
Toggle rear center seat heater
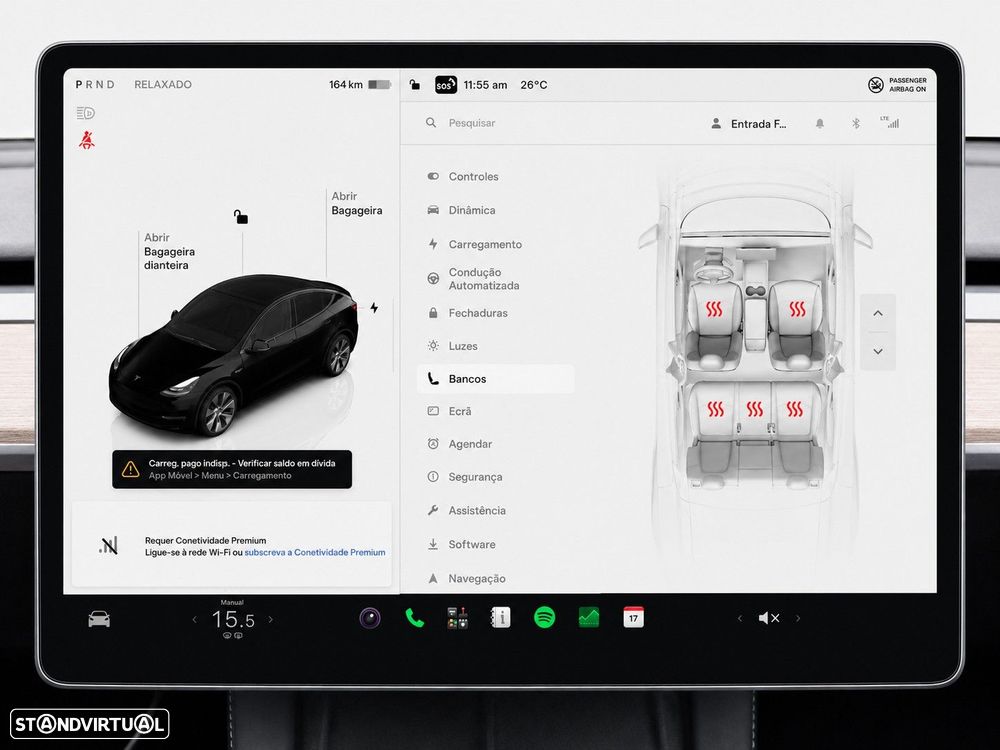click(754, 409)
